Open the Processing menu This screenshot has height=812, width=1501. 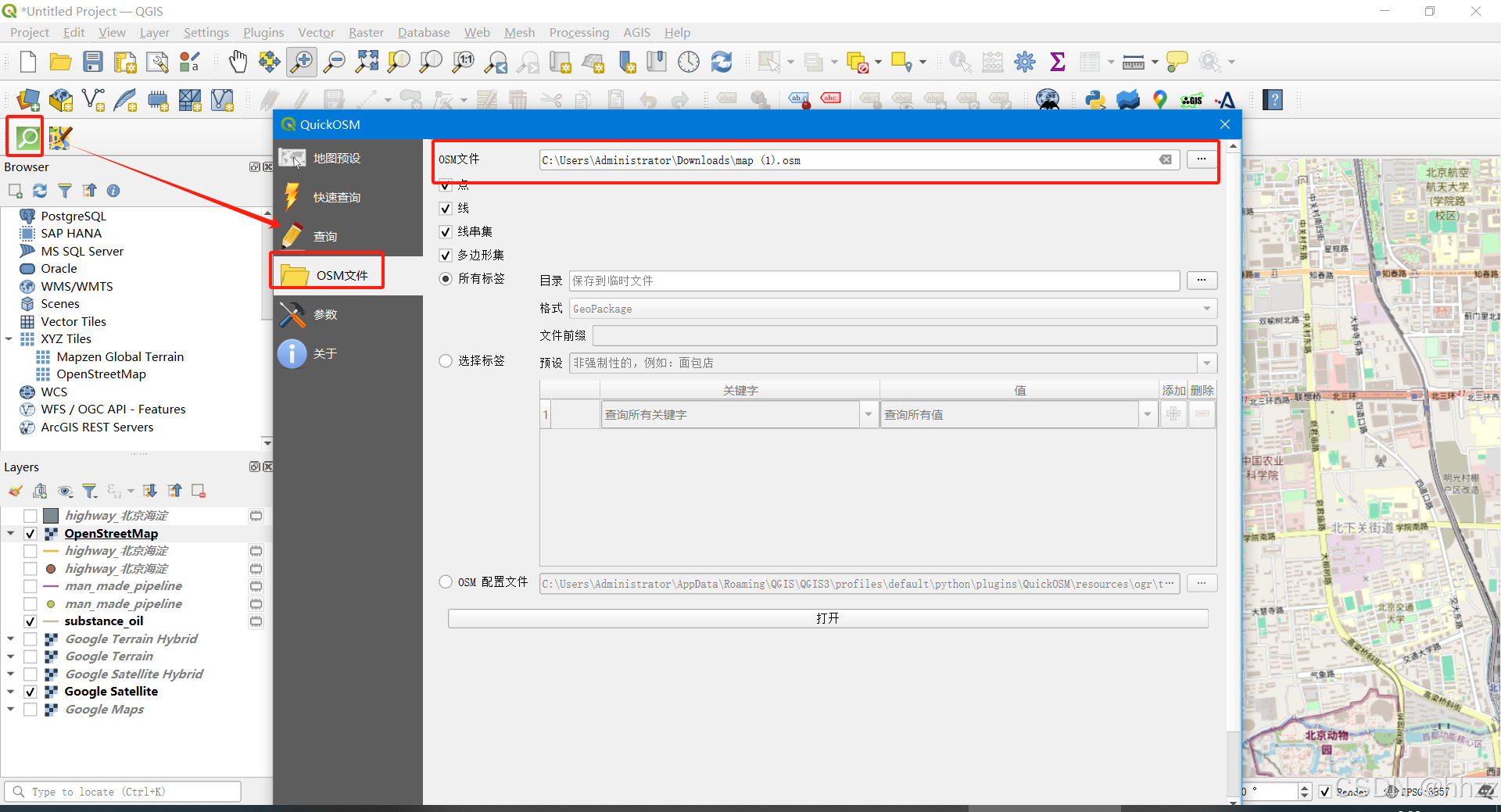tap(579, 32)
